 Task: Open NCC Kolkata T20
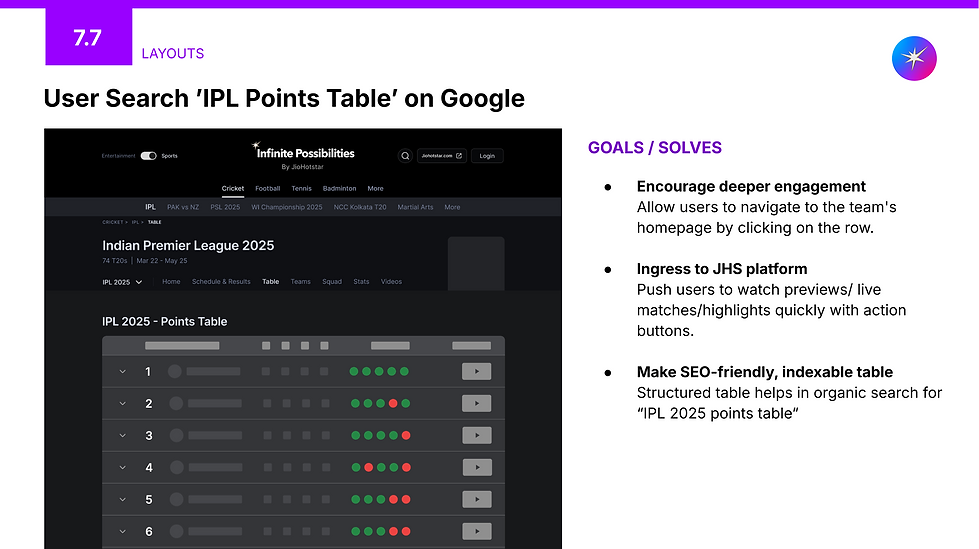360,207
